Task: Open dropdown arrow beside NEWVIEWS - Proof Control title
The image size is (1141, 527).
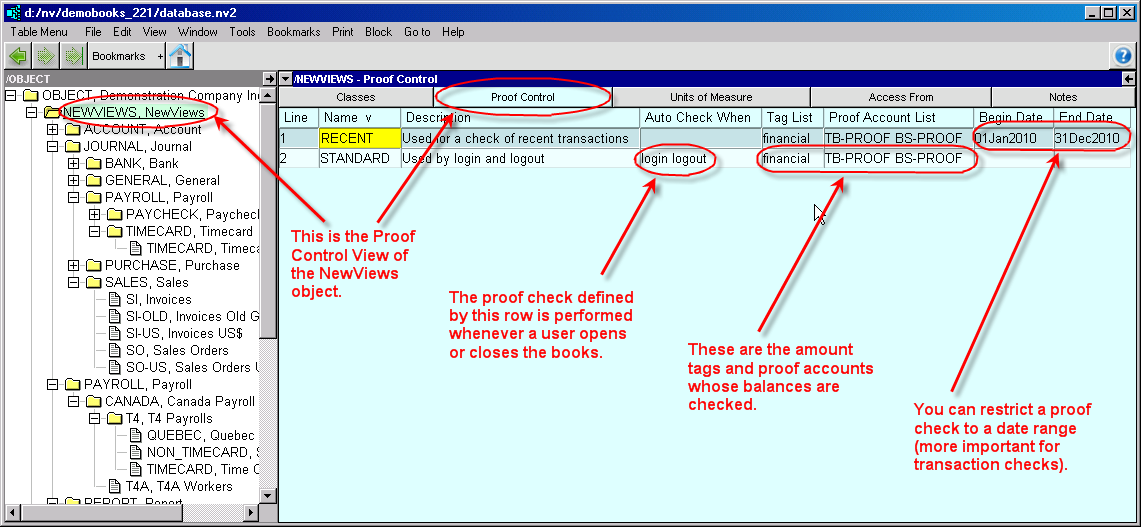Action: pyautogui.click(x=286, y=79)
